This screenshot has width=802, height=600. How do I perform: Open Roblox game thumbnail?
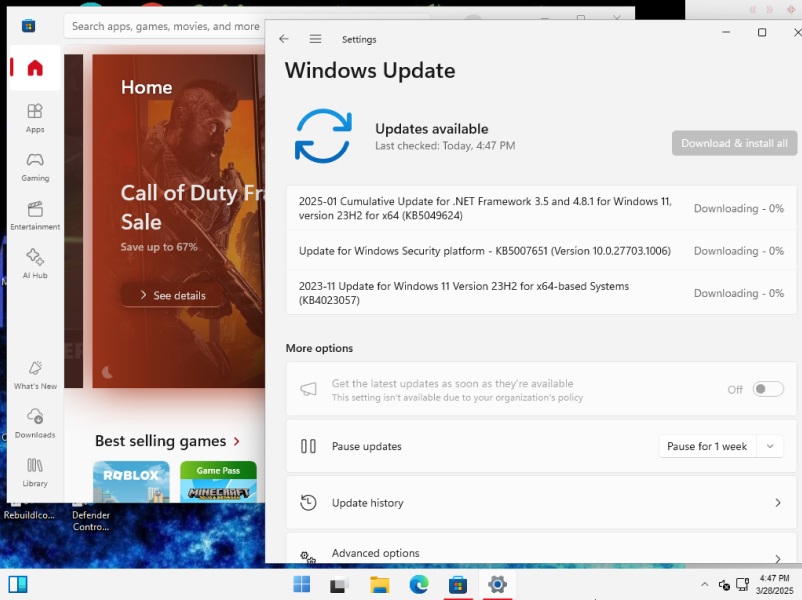coord(131,482)
